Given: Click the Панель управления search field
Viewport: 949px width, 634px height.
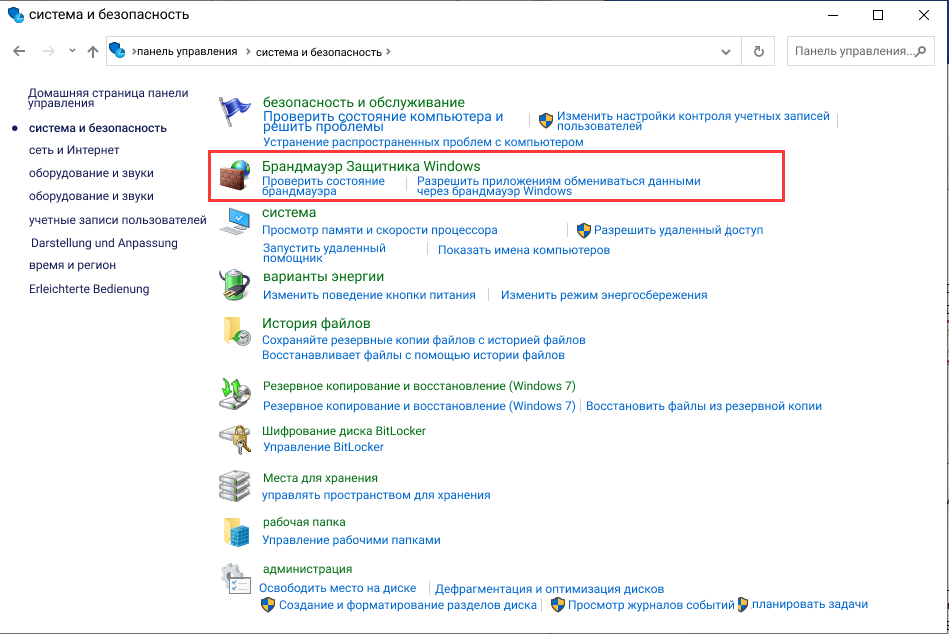Looking at the screenshot, I should [x=861, y=51].
